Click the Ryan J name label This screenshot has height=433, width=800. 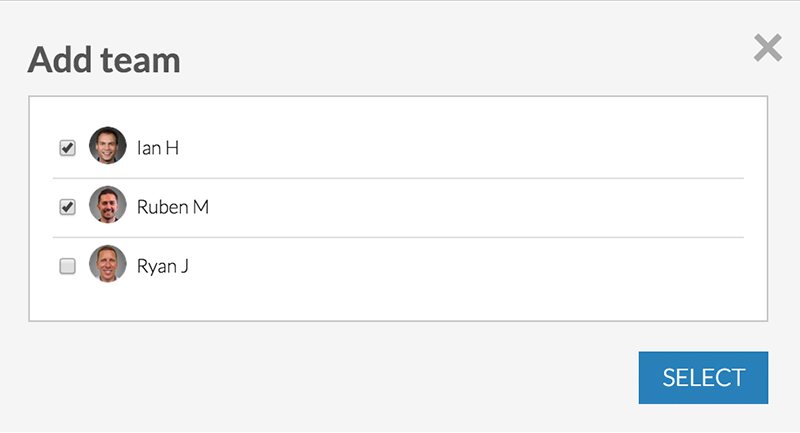[x=163, y=266]
